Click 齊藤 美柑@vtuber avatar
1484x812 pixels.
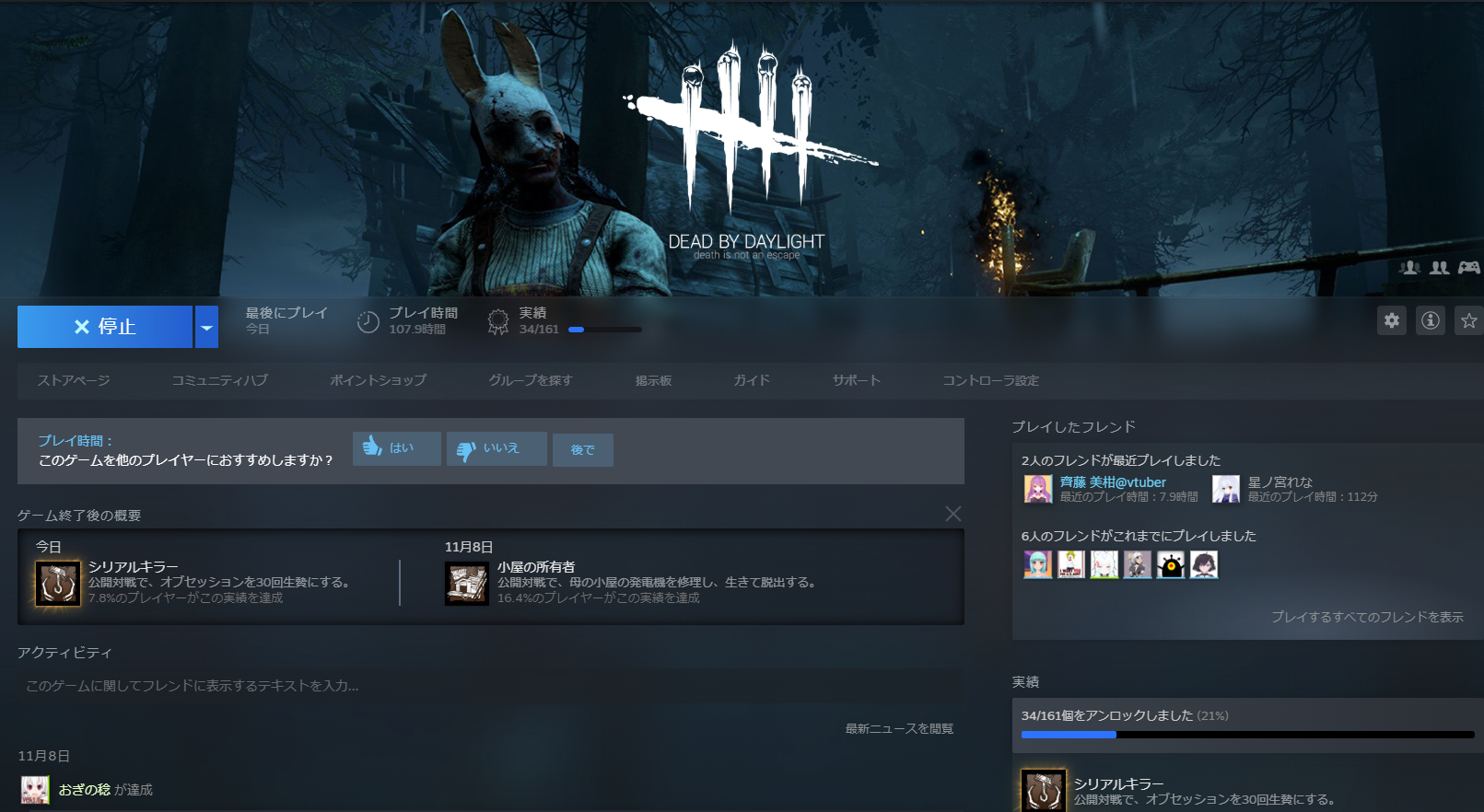[x=1038, y=489]
